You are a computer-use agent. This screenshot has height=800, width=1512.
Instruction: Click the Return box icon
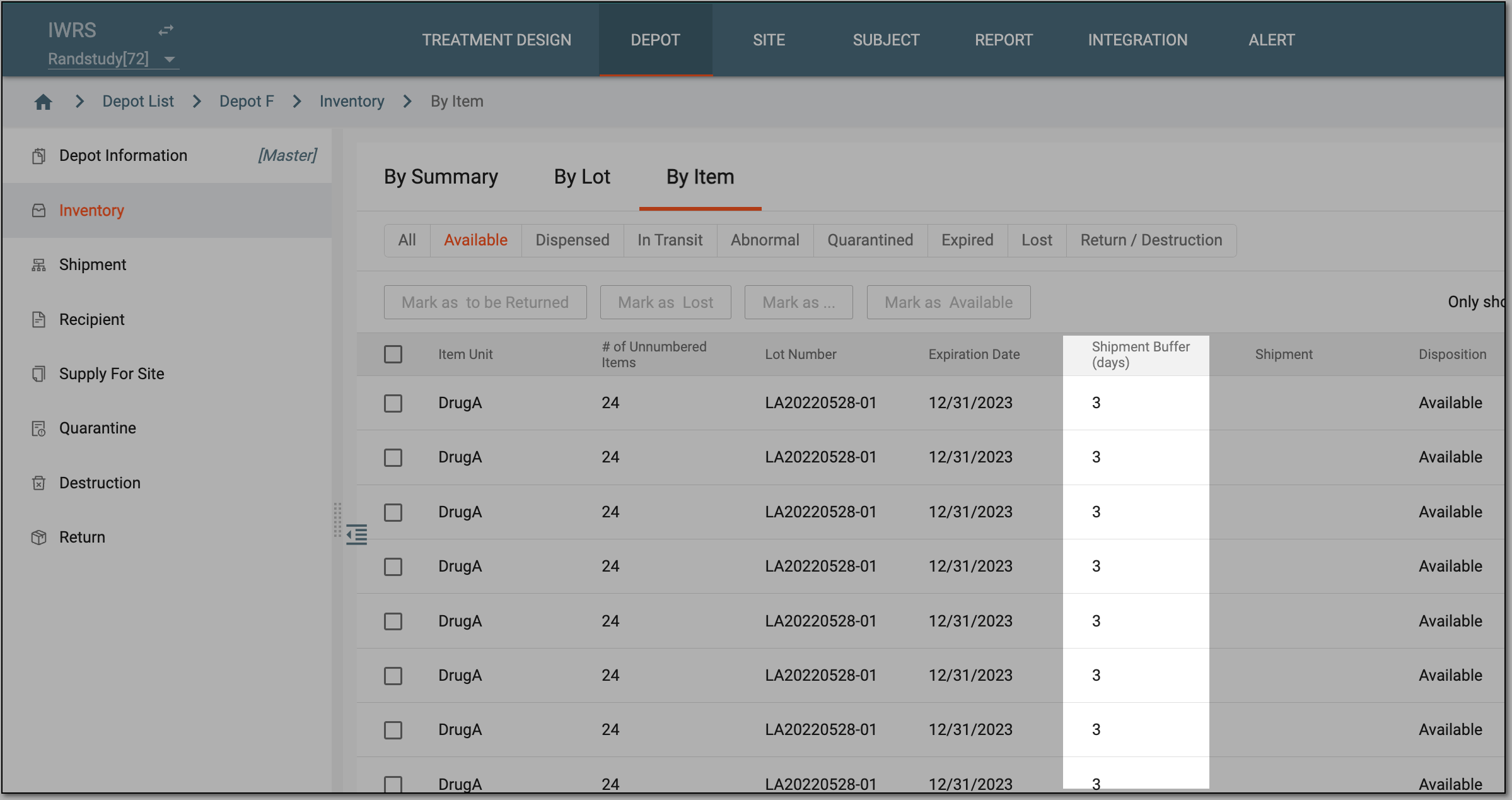[x=39, y=538]
